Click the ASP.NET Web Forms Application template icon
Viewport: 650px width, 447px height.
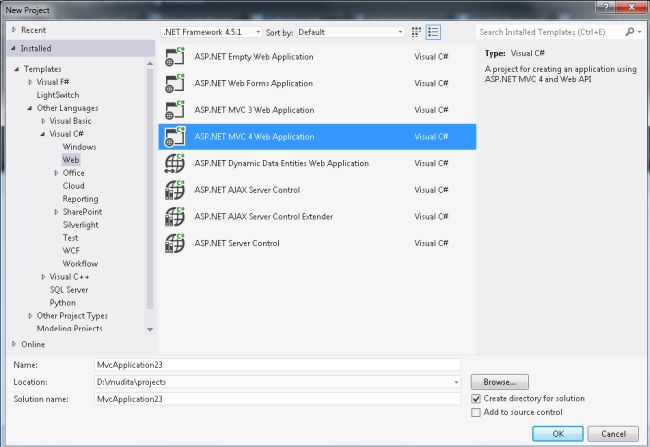pyautogui.click(x=175, y=83)
